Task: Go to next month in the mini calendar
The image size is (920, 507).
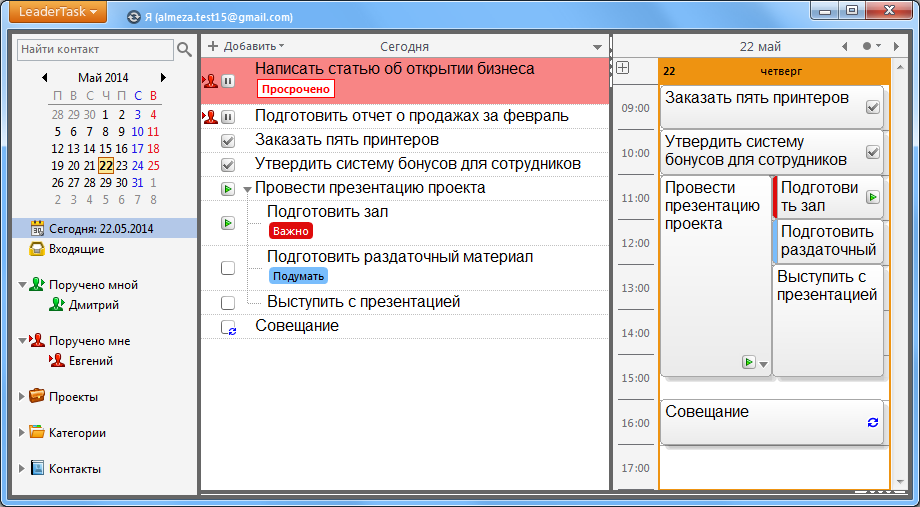Action: [x=163, y=77]
